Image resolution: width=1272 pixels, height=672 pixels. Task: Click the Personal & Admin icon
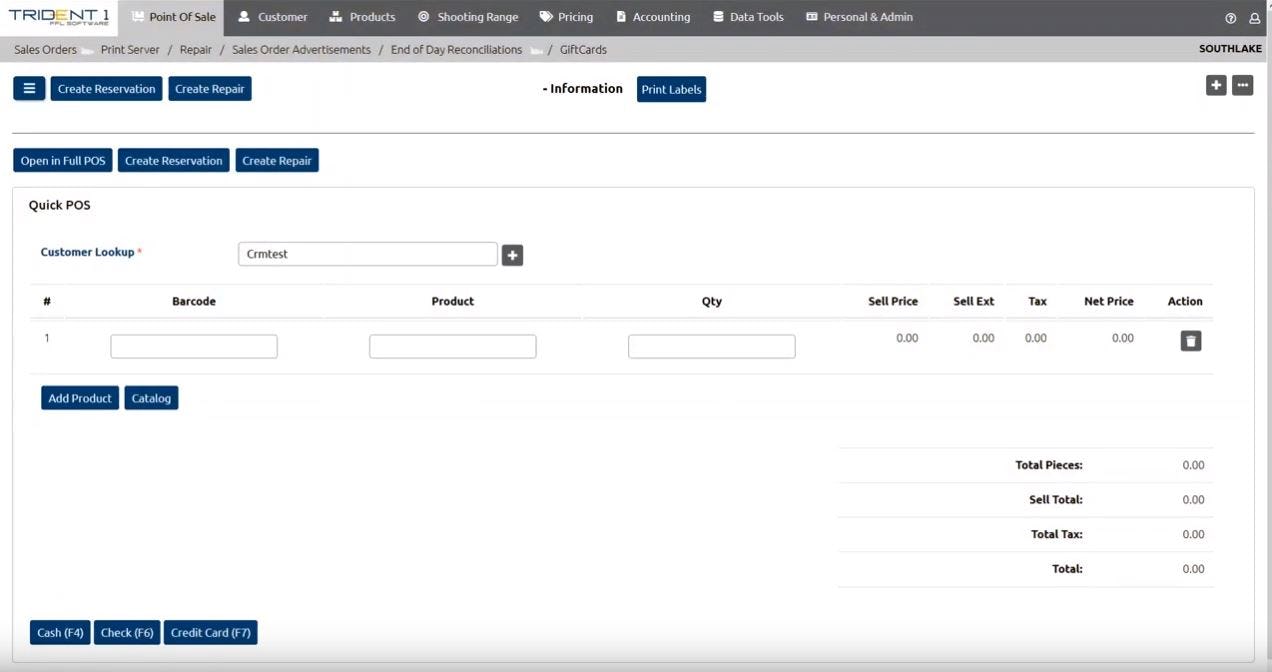810,17
